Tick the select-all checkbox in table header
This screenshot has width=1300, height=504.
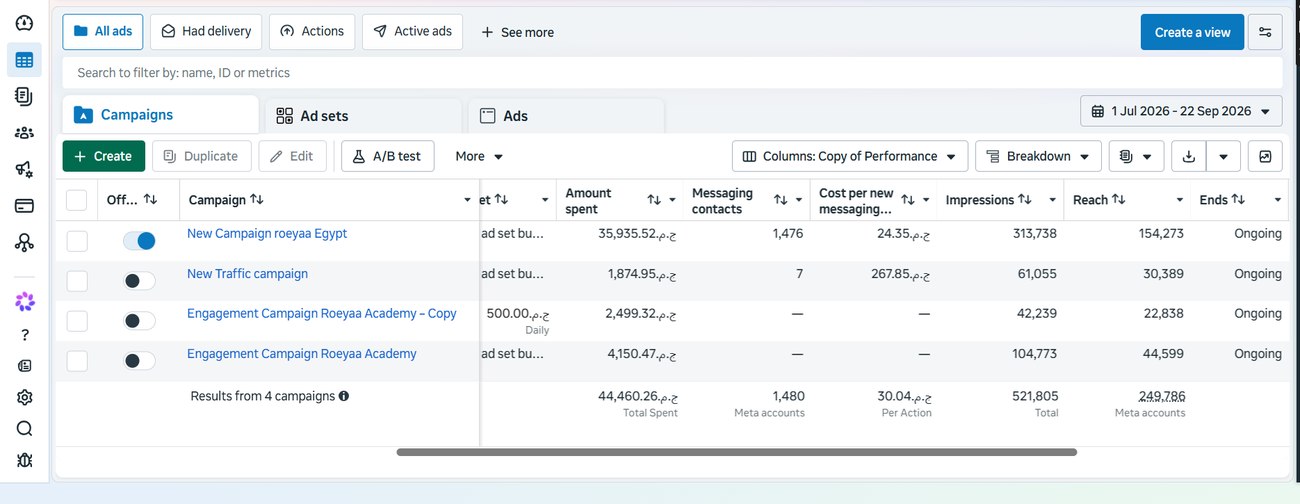[77, 200]
